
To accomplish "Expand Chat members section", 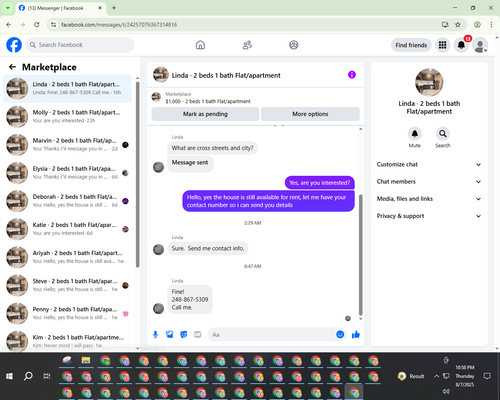I will [429, 182].
